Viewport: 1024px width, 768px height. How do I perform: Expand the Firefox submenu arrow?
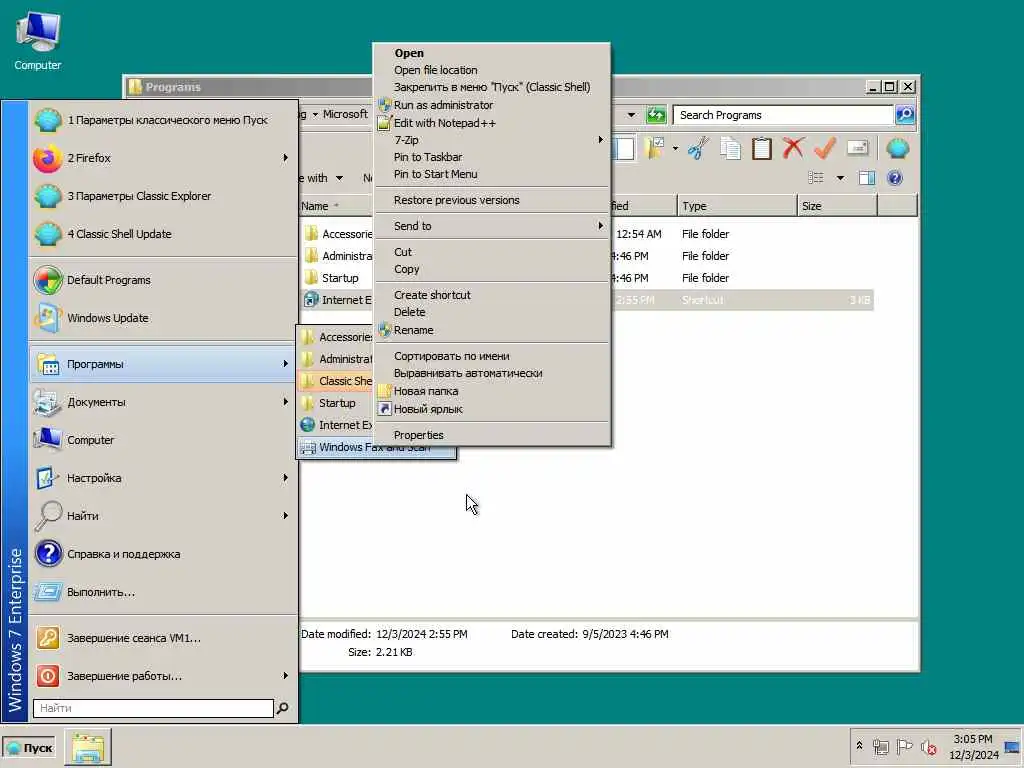[x=285, y=158]
